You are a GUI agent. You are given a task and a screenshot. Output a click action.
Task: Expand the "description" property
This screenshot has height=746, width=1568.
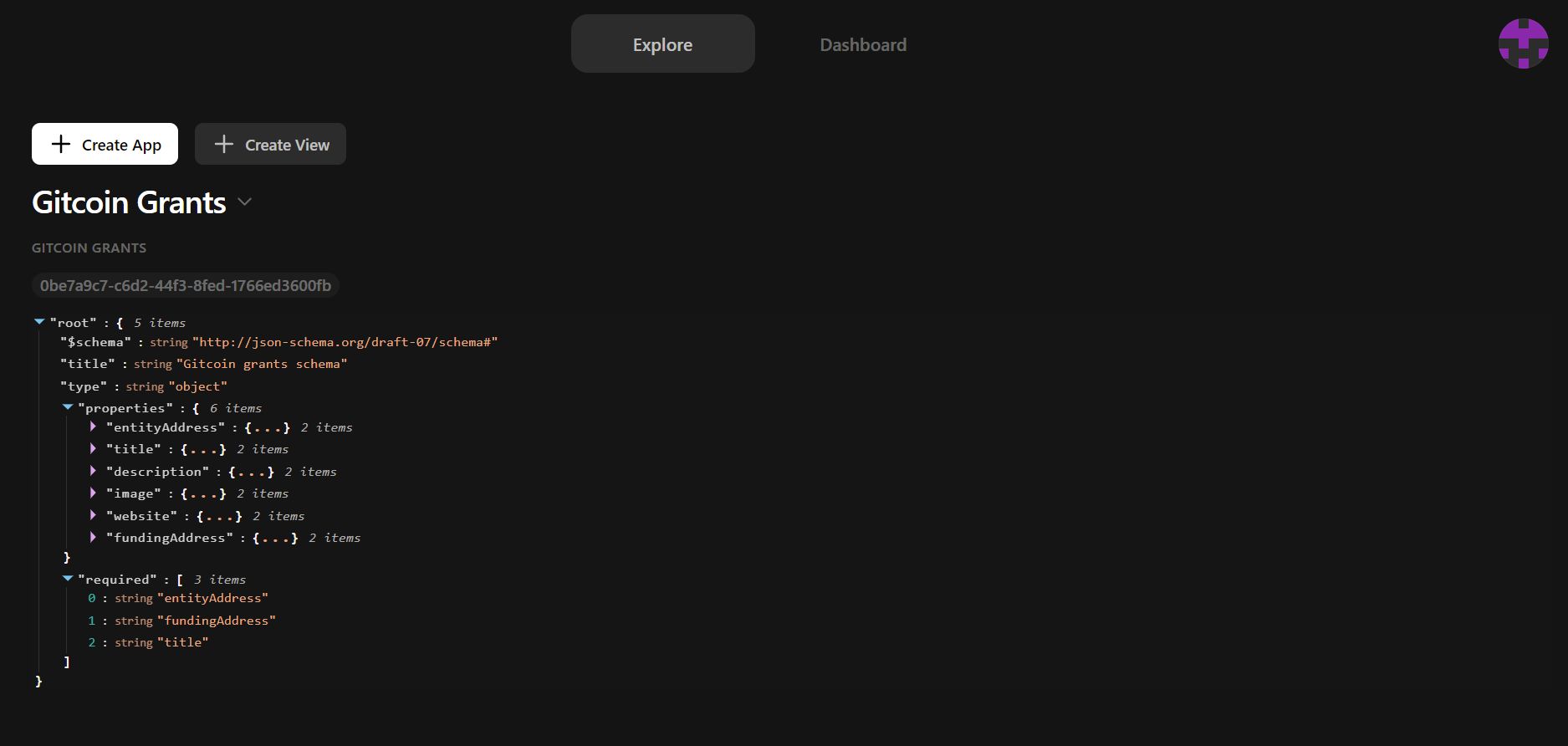93,471
